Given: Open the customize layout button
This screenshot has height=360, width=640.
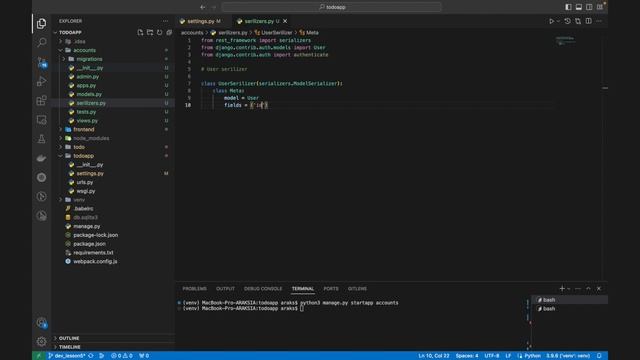Looking at the screenshot, I should pos(600,7).
